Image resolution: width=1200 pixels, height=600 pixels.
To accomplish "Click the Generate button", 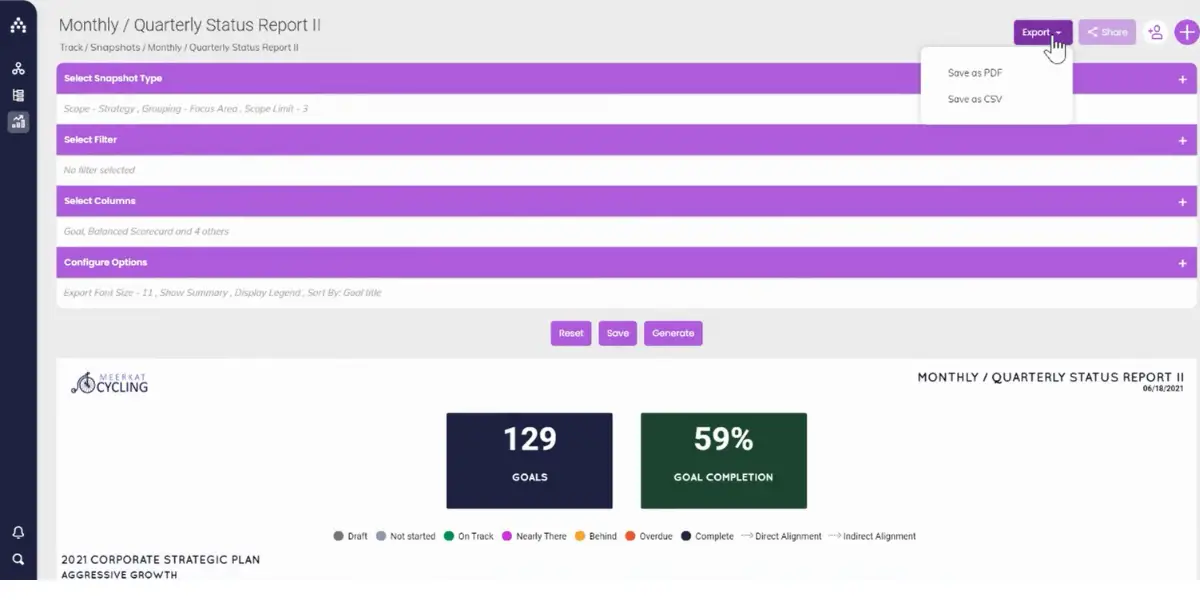I will [x=673, y=333].
